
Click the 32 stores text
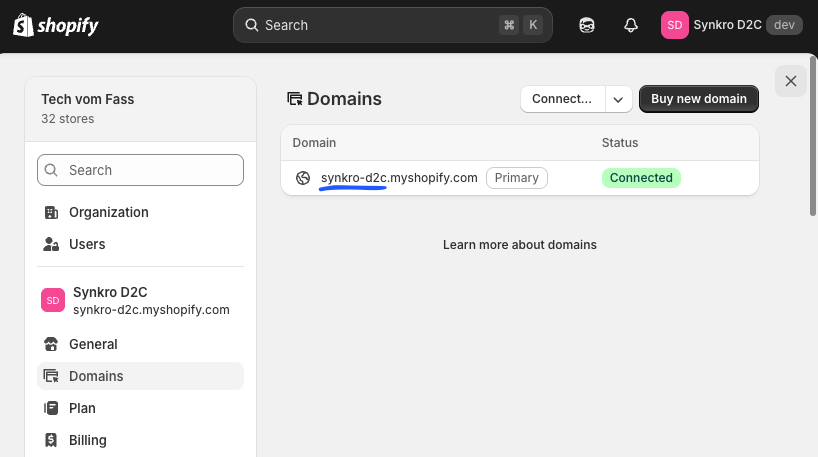click(68, 119)
